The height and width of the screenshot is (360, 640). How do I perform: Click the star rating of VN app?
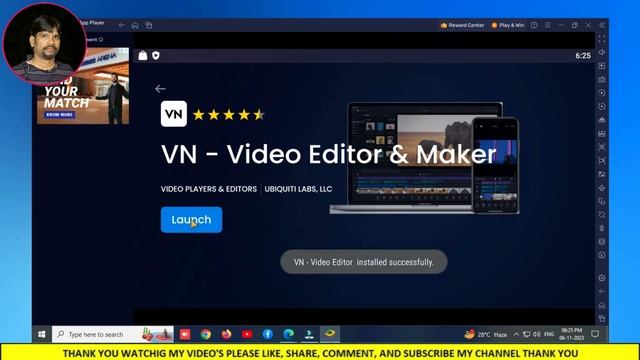pyautogui.click(x=229, y=115)
